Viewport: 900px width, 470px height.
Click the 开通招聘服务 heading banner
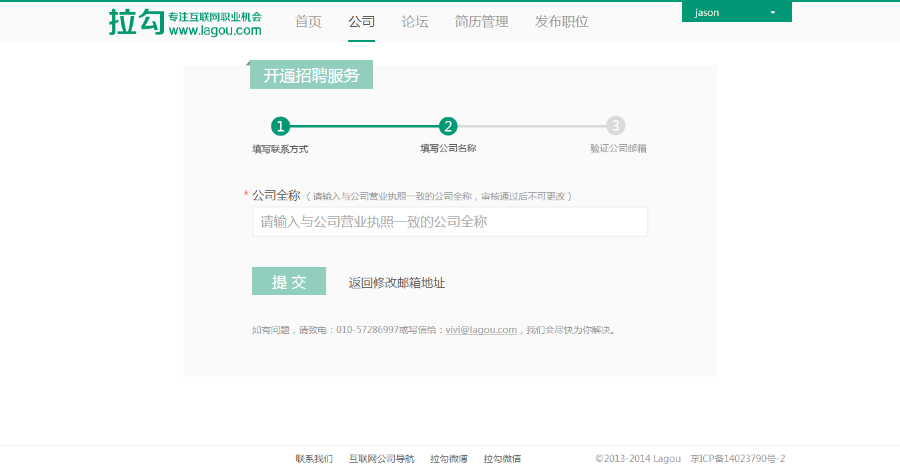coord(311,75)
